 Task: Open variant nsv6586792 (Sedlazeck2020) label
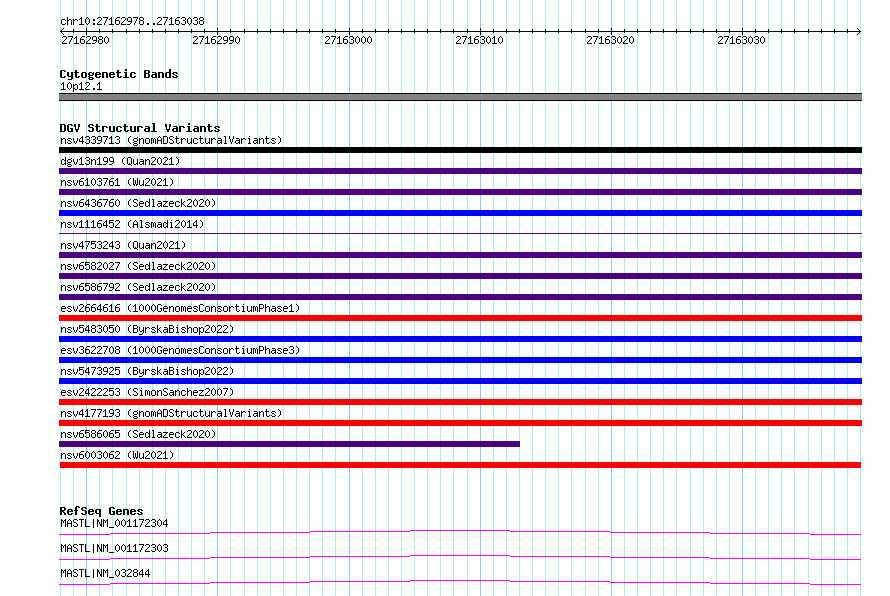click(x=138, y=287)
